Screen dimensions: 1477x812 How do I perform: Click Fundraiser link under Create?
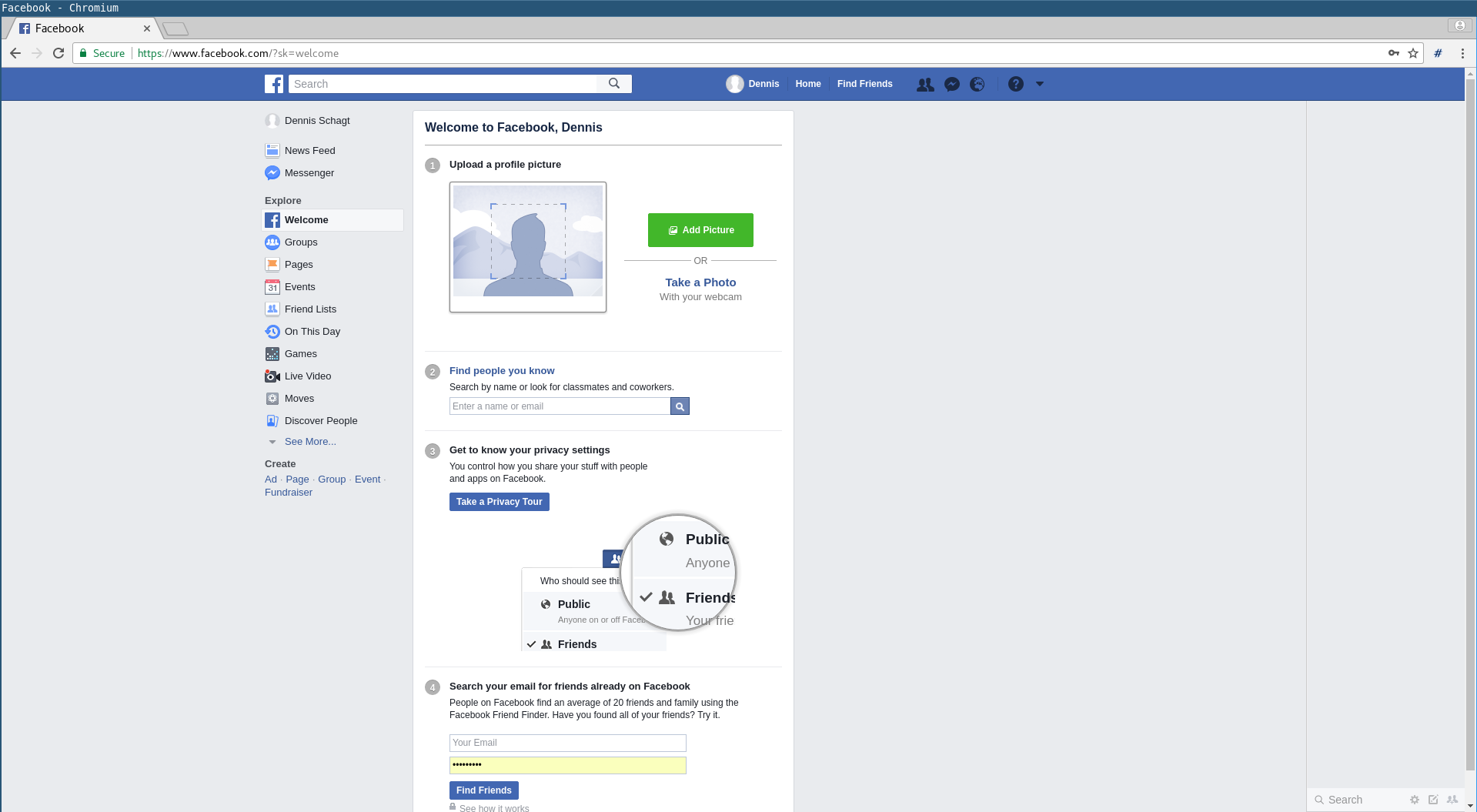tap(289, 493)
